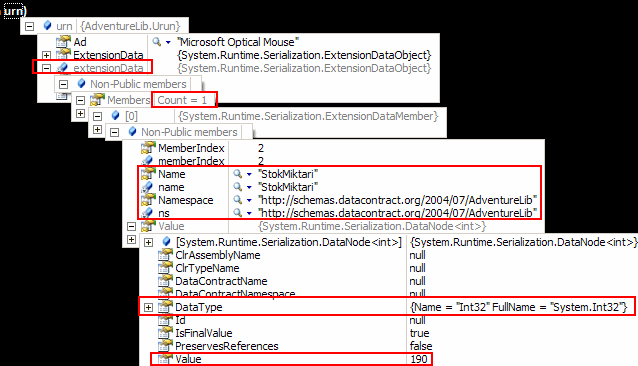Image resolution: width=638 pixels, height=366 pixels.
Task: Select the Count = 1 value
Action: [x=182, y=100]
